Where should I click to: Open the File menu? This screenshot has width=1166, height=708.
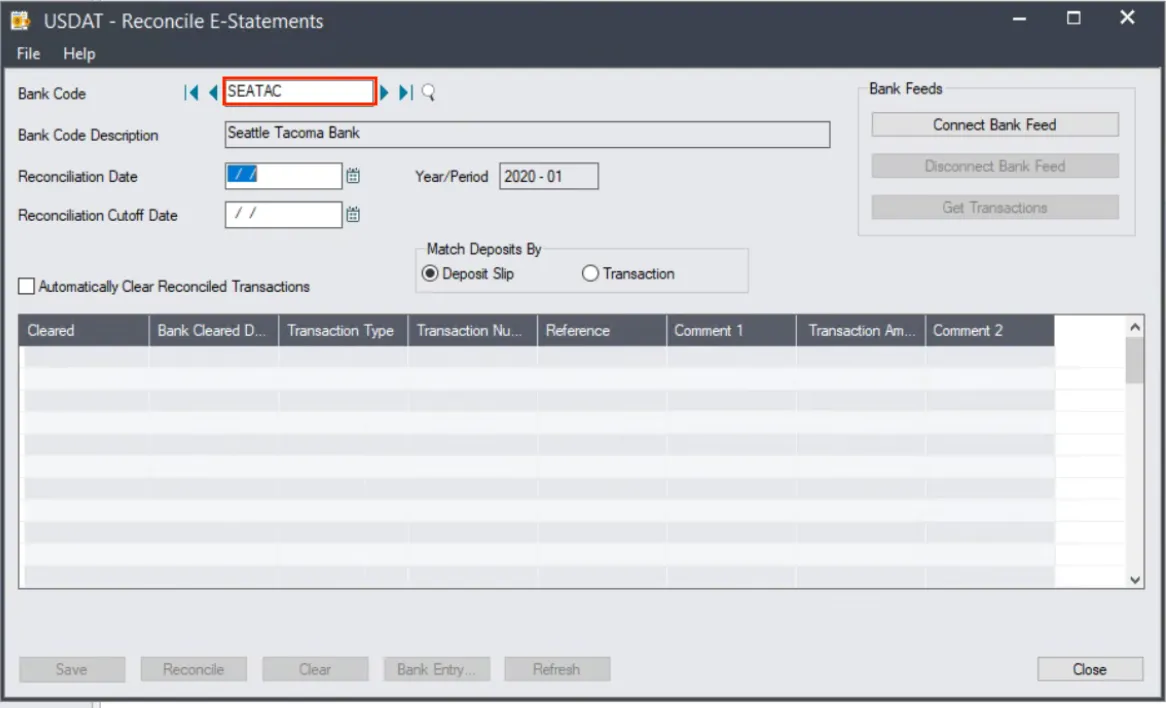pos(28,54)
